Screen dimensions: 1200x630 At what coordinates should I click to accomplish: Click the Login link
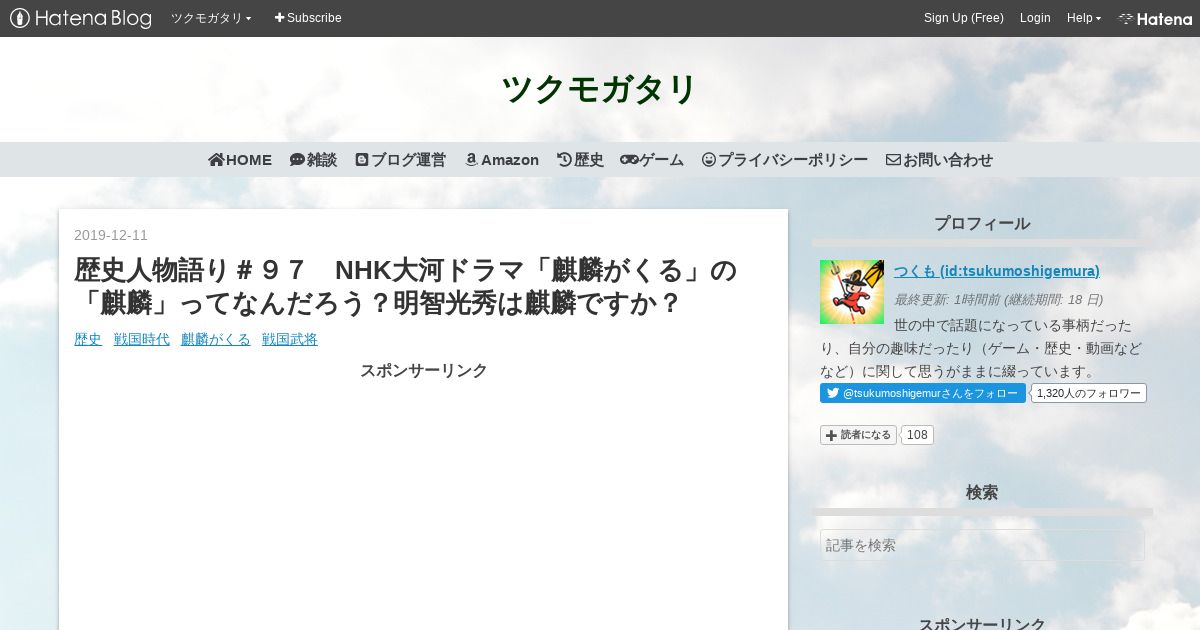click(1035, 18)
